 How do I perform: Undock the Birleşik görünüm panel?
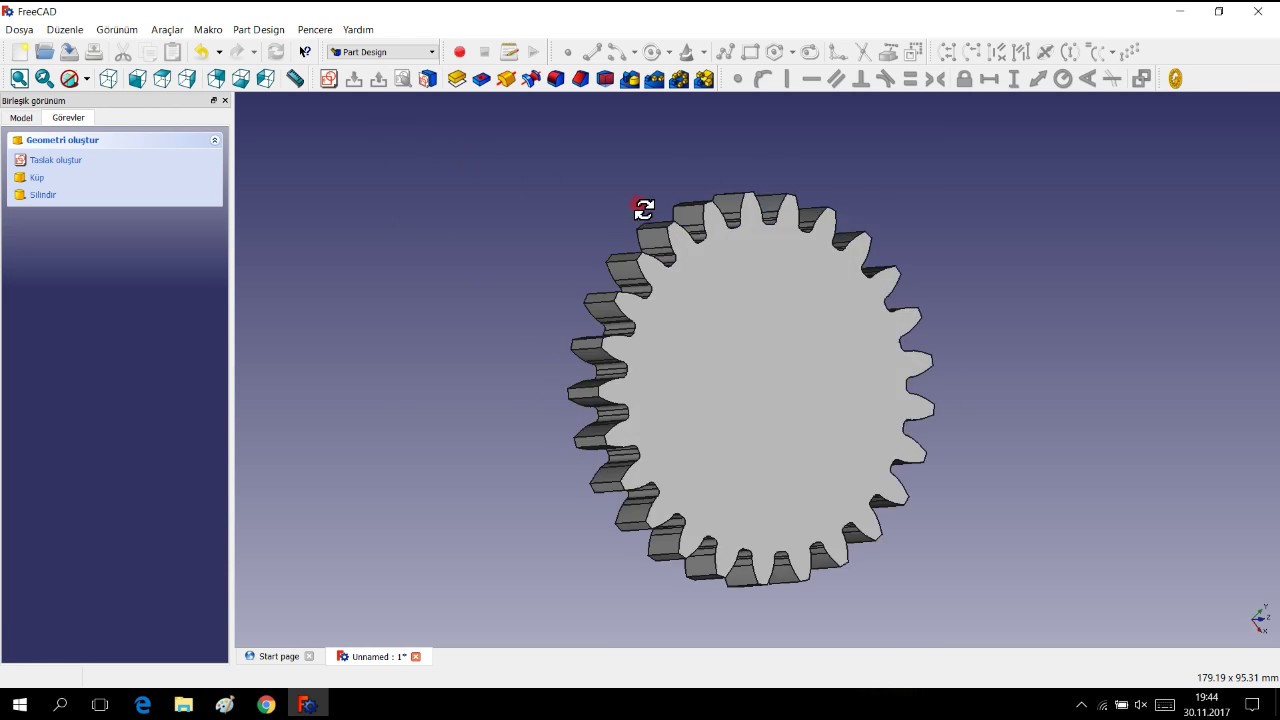tap(213, 101)
